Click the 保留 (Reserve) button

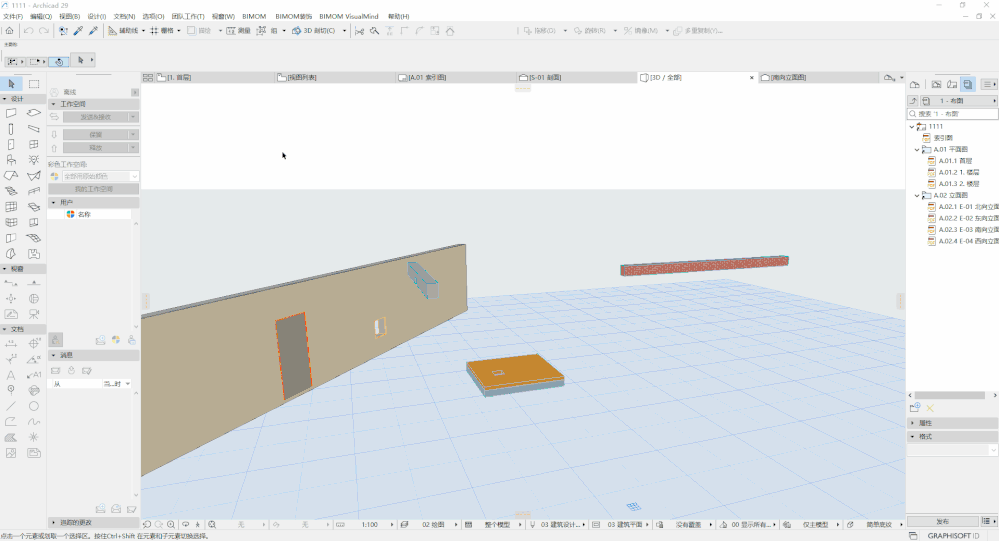tap(96, 135)
